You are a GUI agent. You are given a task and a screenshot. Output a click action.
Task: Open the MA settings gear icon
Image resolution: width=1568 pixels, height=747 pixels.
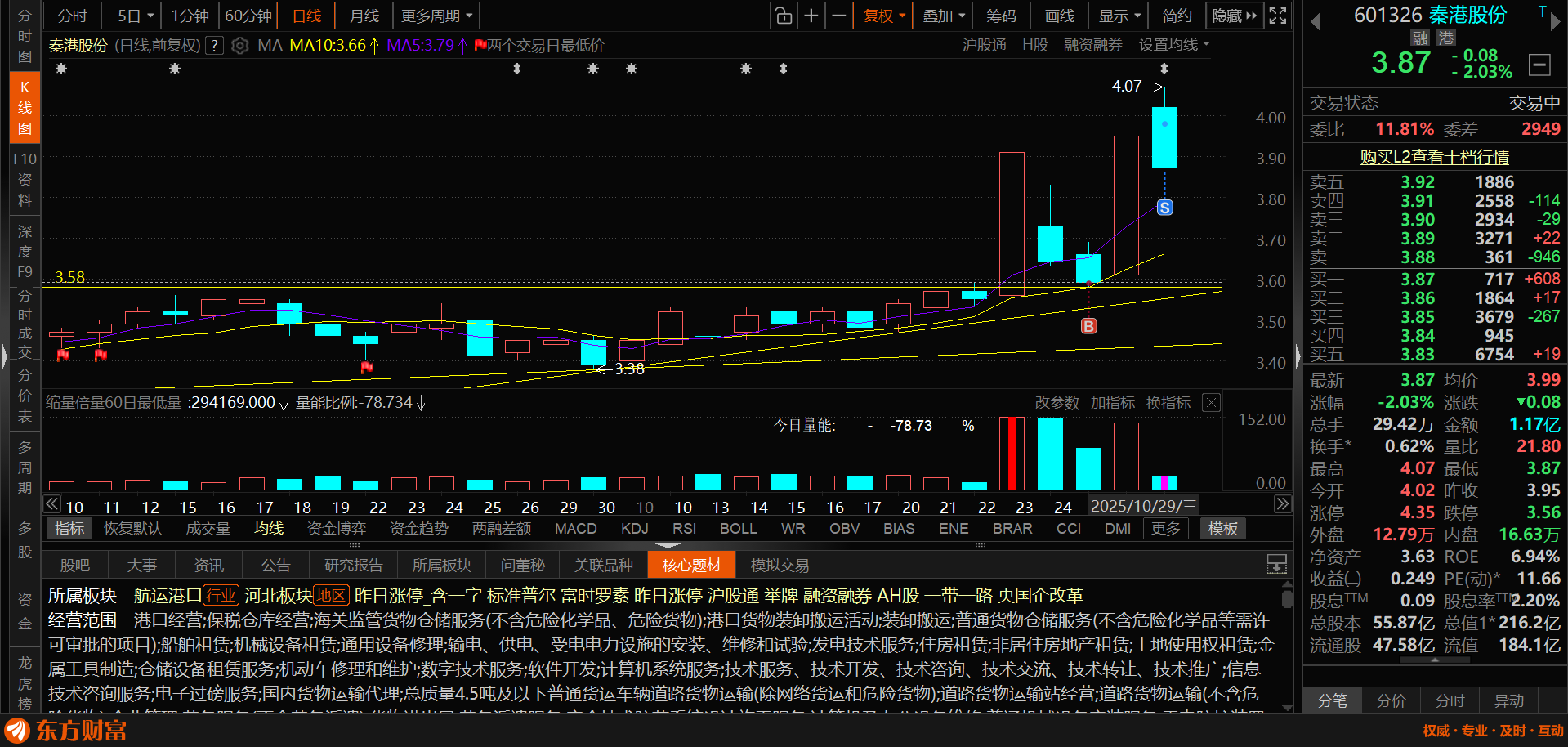[x=239, y=46]
